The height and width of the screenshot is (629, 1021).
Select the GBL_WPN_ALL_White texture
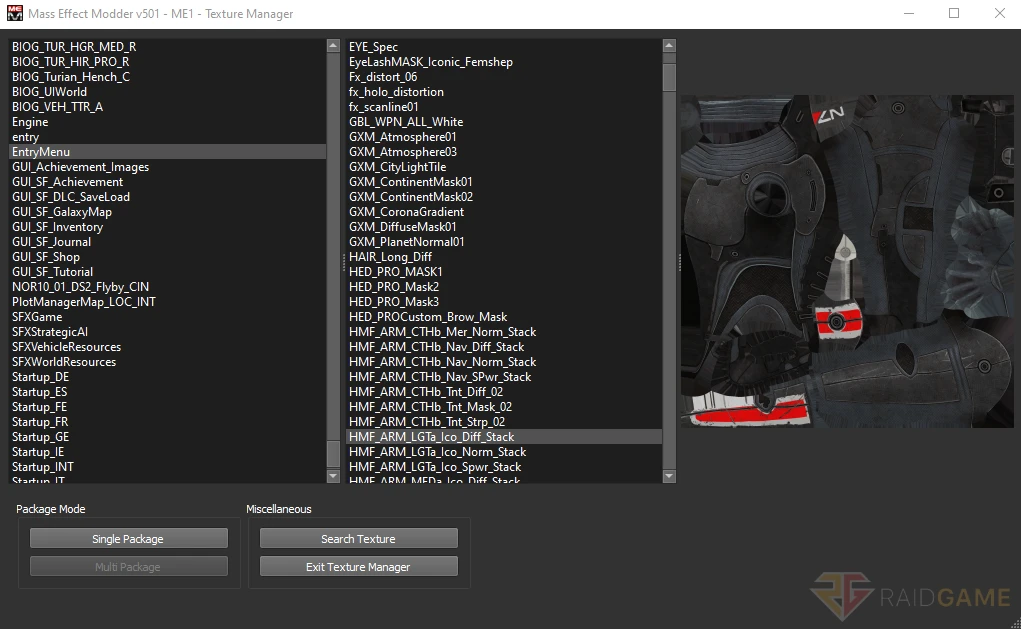(504, 122)
